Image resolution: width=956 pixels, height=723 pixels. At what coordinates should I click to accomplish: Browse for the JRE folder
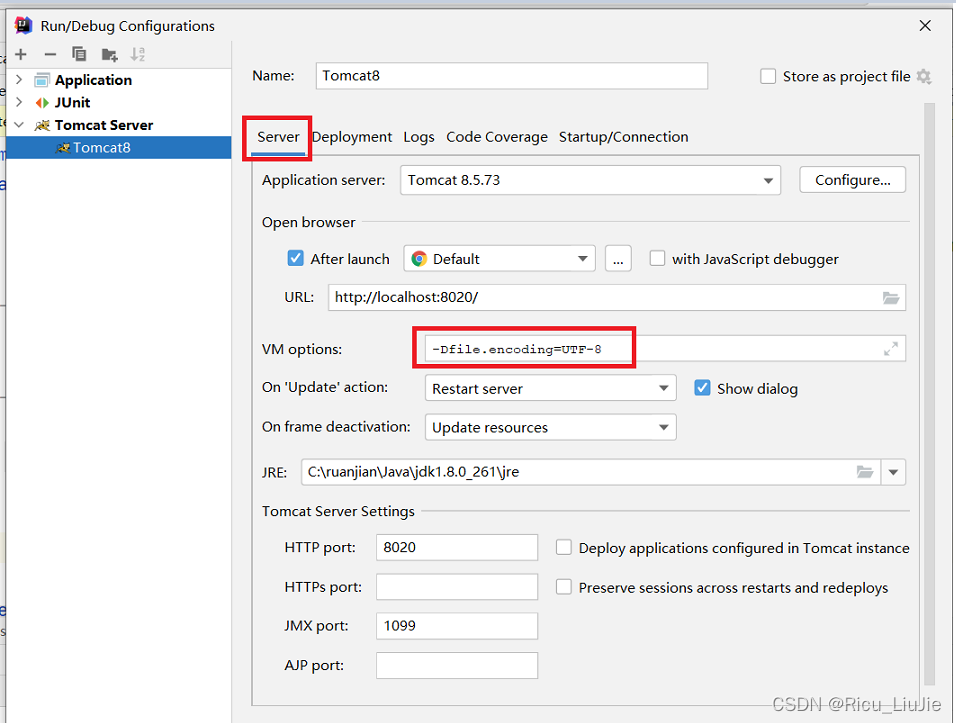[865, 472]
